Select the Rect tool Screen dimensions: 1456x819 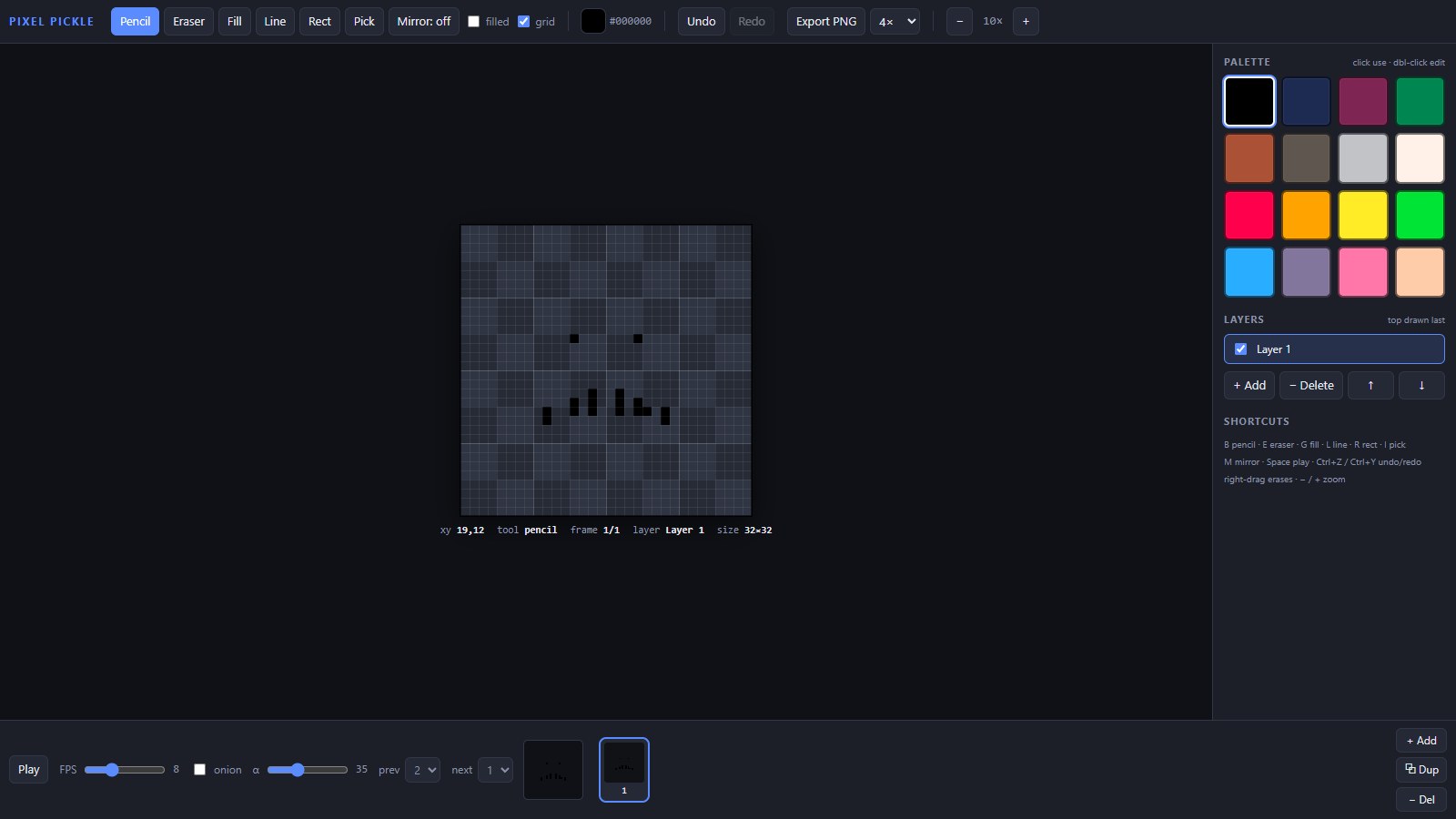[319, 21]
